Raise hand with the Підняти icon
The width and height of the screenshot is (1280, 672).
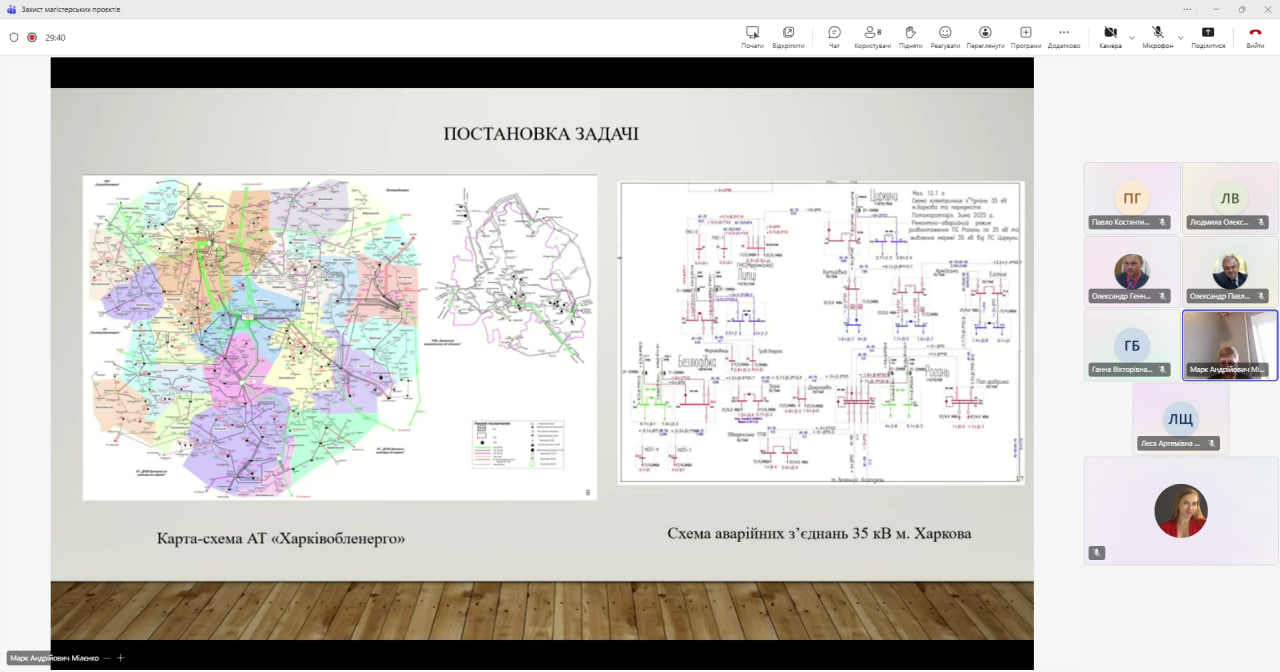[x=910, y=36]
